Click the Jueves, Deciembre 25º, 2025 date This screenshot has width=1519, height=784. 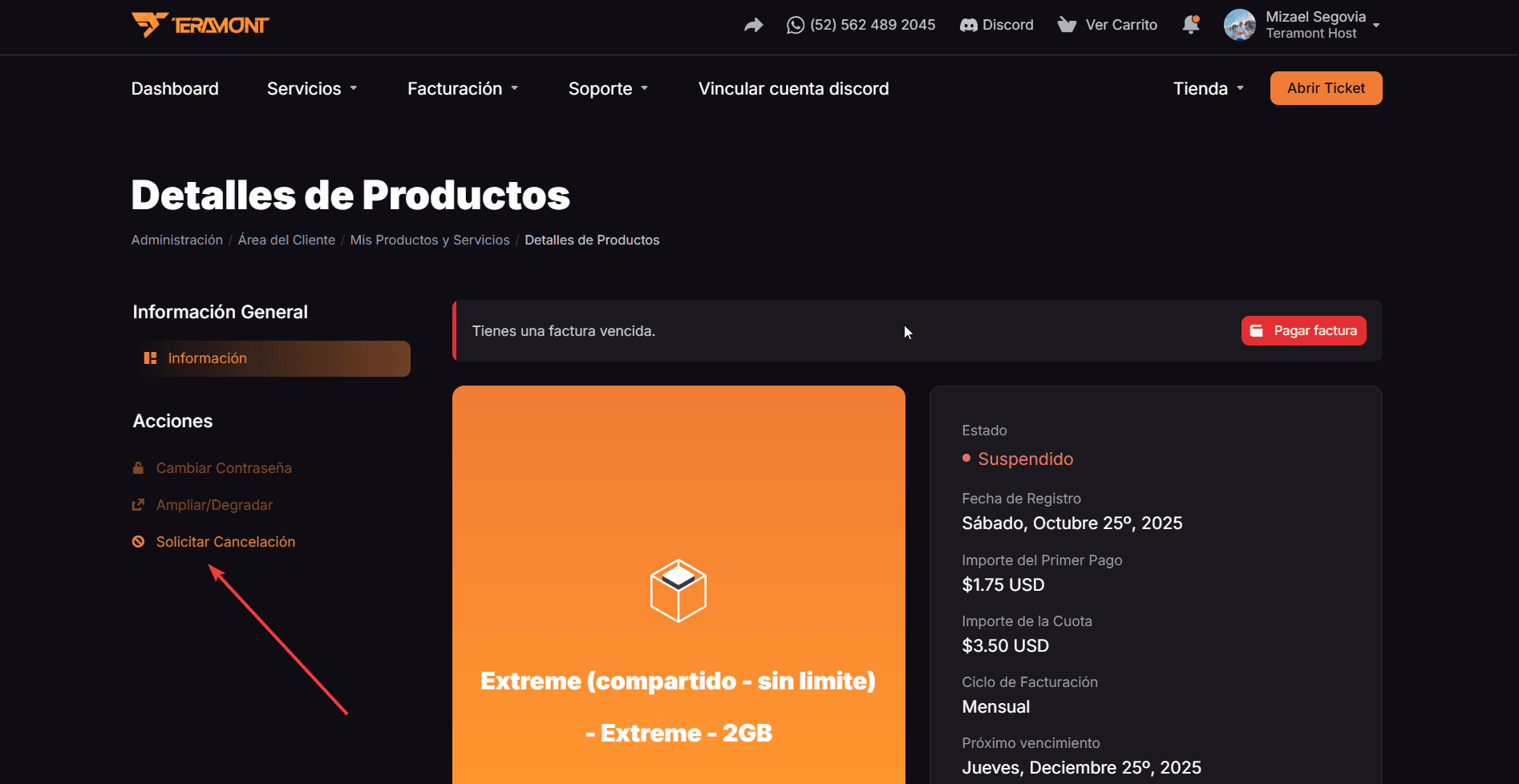click(x=1082, y=767)
